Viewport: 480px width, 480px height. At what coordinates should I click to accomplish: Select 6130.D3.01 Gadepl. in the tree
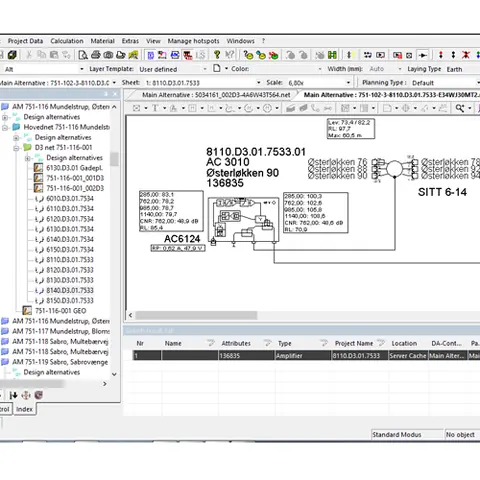coord(74,168)
